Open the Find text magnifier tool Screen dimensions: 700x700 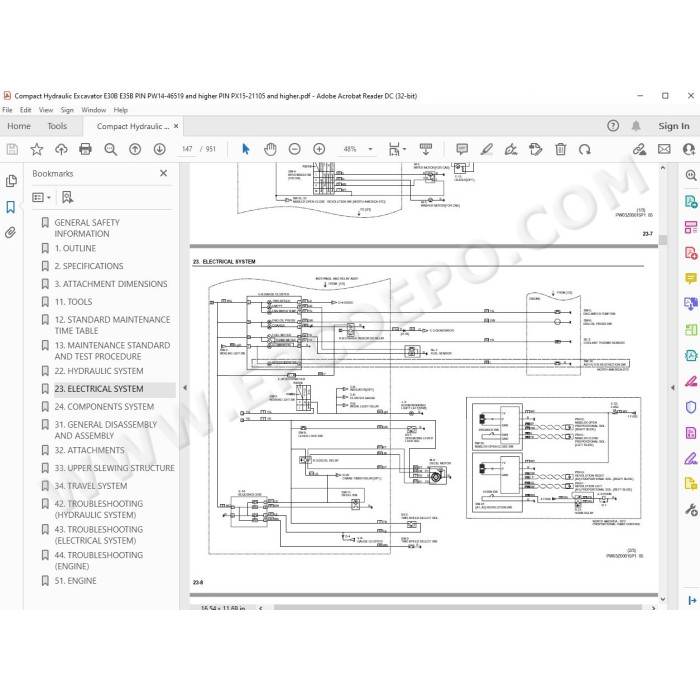coord(110,149)
